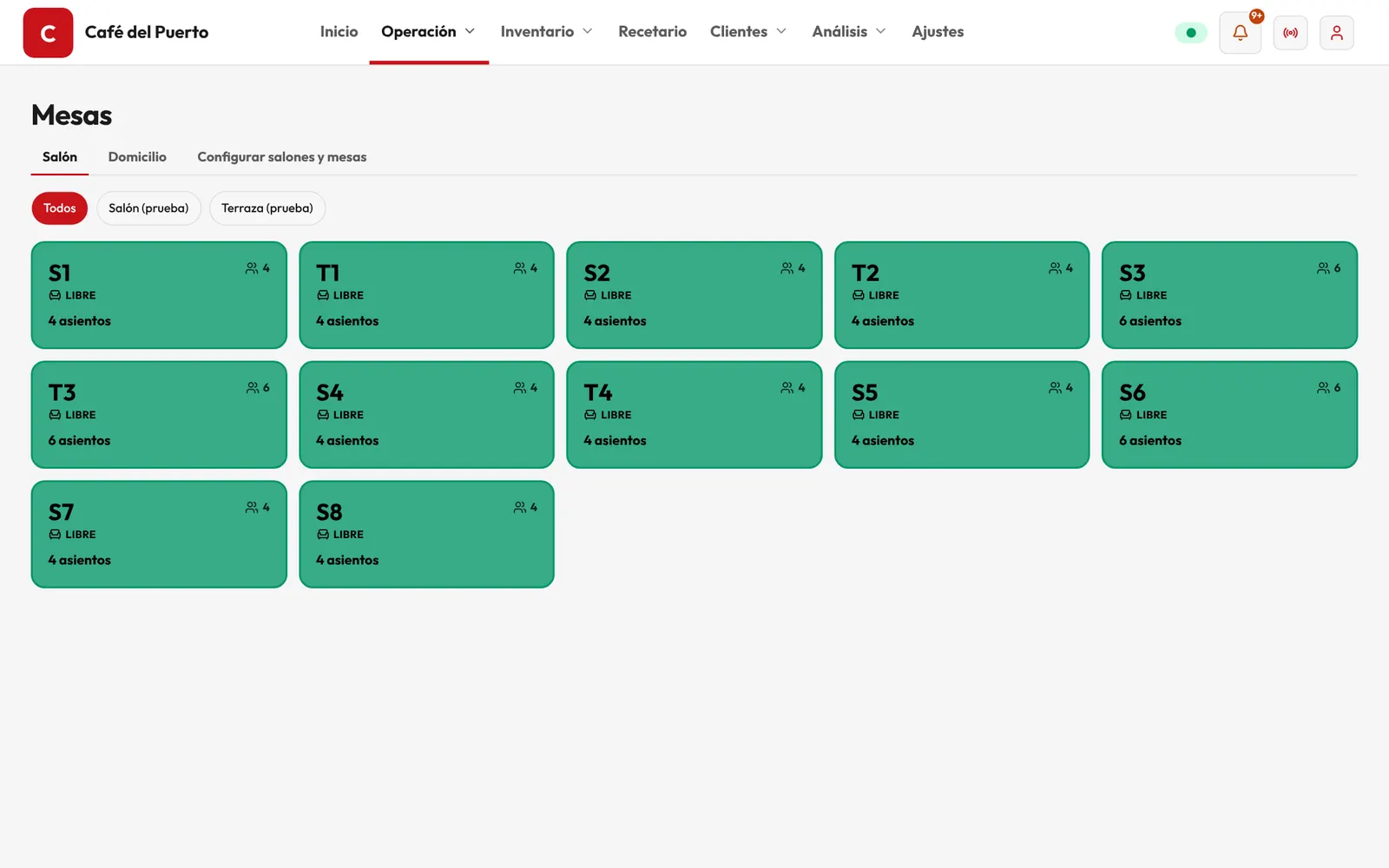1389x868 pixels.
Task: Filter tables by Salón (prueba)
Action: [x=148, y=208]
